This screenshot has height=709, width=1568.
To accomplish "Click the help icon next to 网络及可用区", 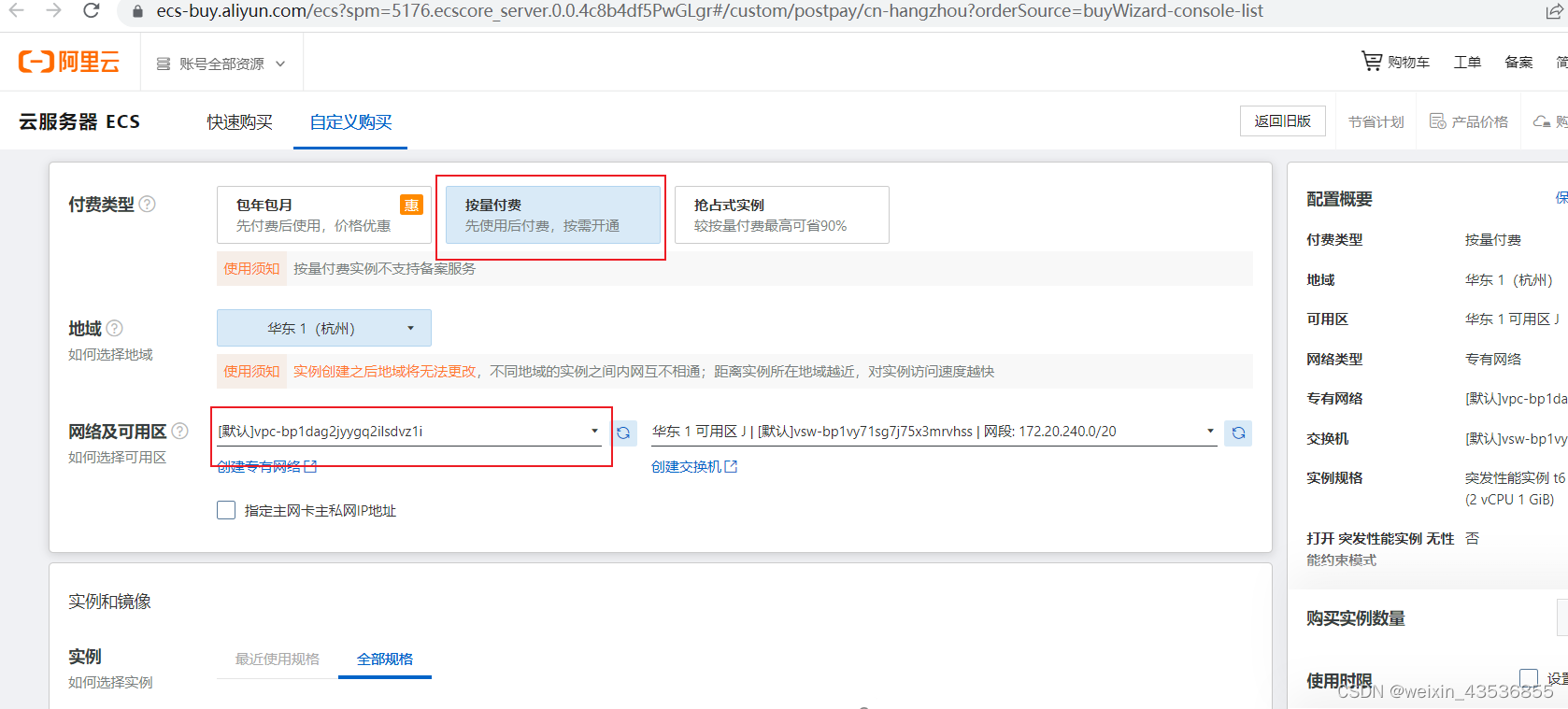I will 179,431.
